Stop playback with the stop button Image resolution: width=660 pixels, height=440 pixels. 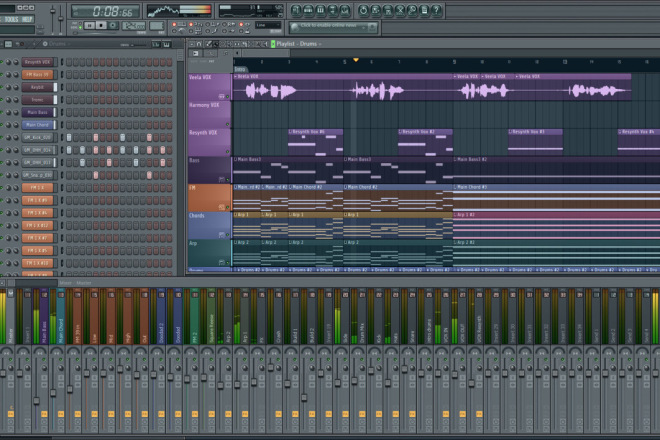click(x=101, y=26)
